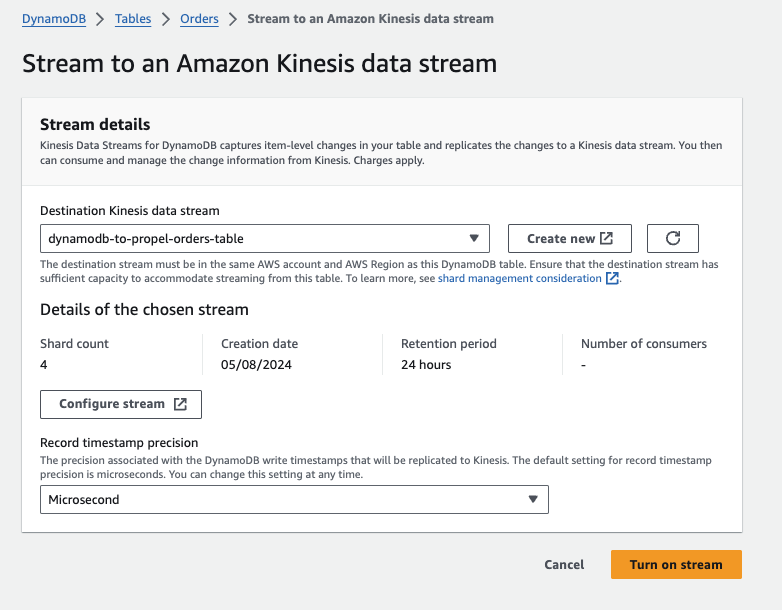The width and height of the screenshot is (782, 610).
Task: Click the Shard count value 4
Action: coord(44,365)
